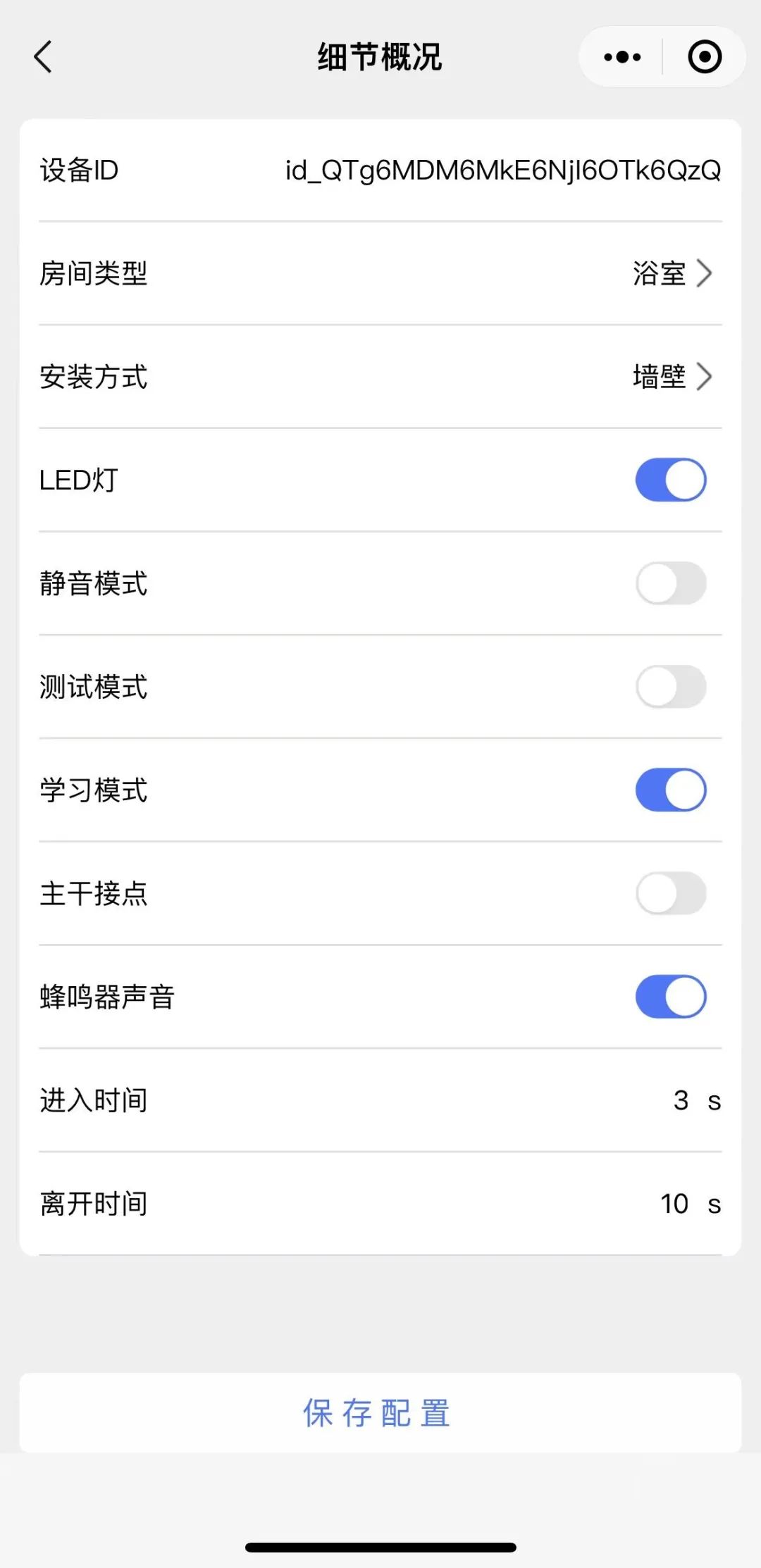Turn off 蜂鸣器声音 switch
This screenshot has width=761, height=1568.
click(x=671, y=997)
